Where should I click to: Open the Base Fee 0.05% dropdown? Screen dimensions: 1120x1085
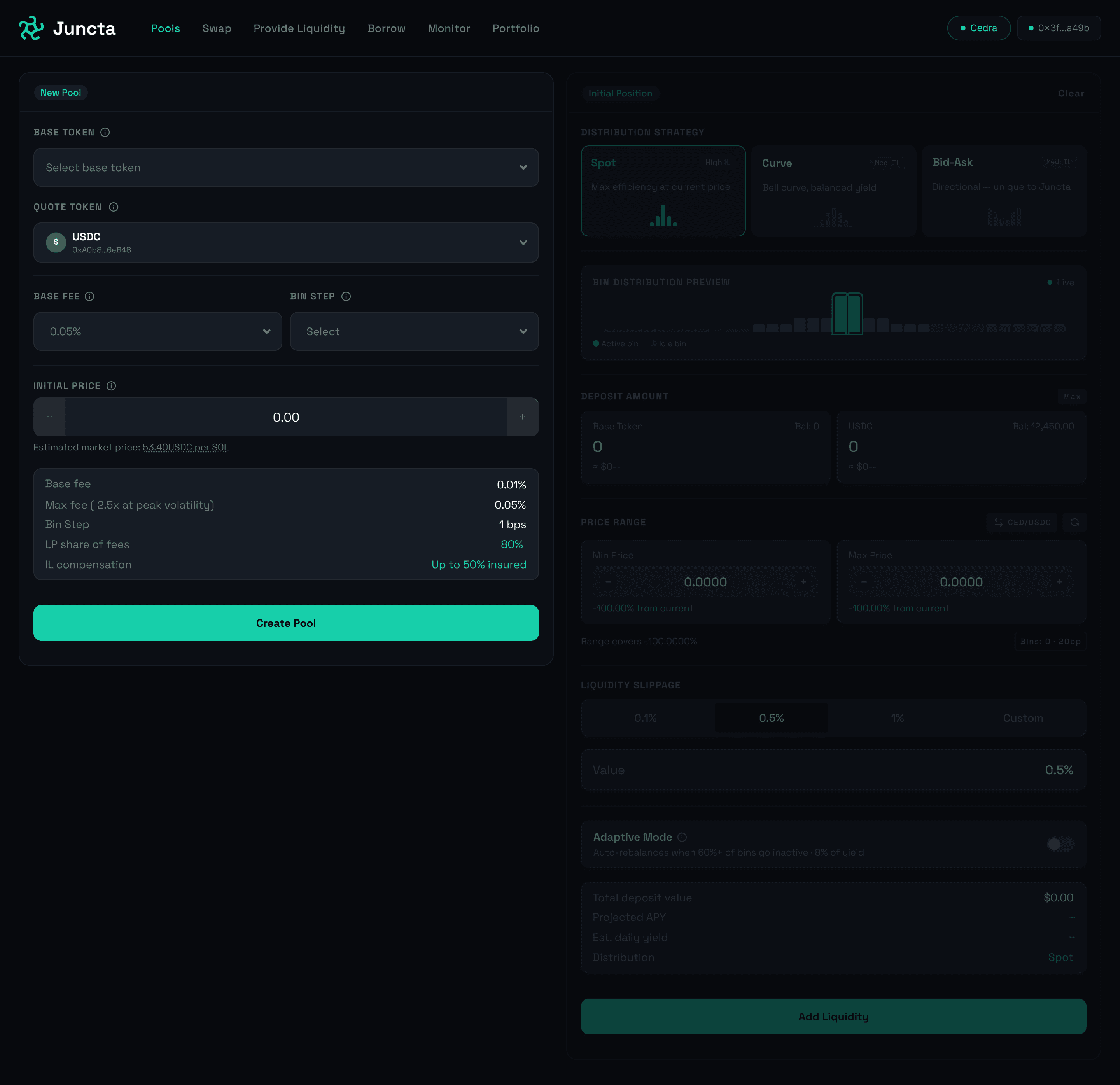coord(158,331)
